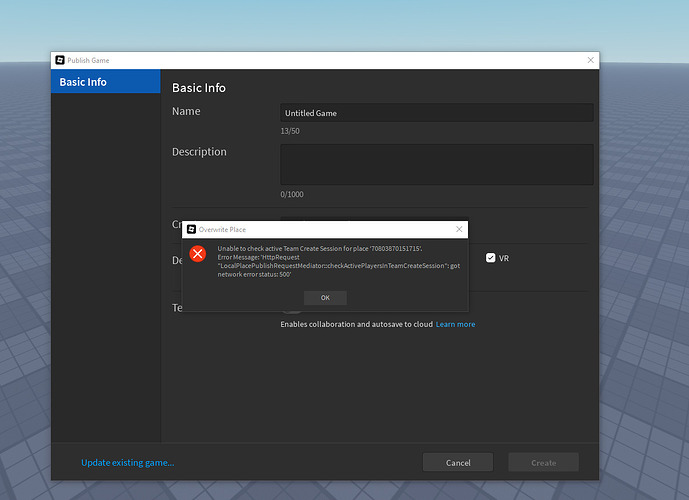Click the 13/50 character count text
The height and width of the screenshot is (500, 689).
[x=290, y=131]
